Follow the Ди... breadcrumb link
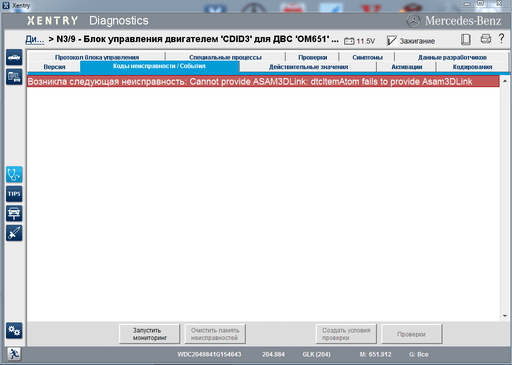Image resolution: width=512 pixels, height=365 pixels. point(35,39)
